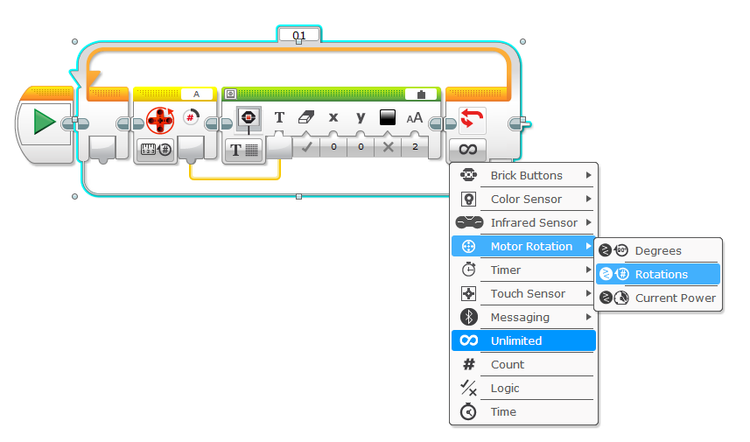750x442 pixels.
Task: Click the eraser Clear Screen icon
Action: [306, 118]
